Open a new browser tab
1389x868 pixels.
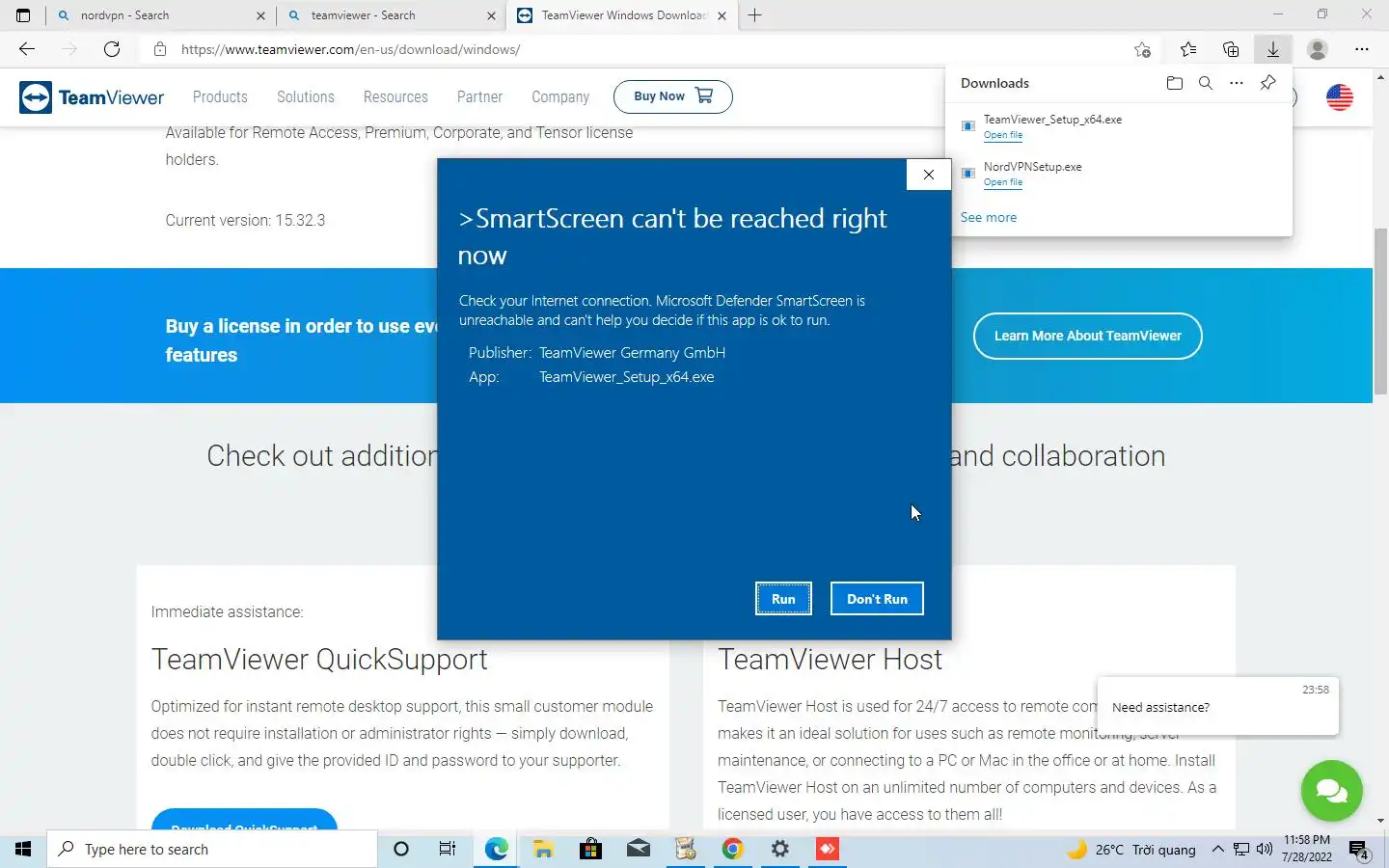pos(755,15)
